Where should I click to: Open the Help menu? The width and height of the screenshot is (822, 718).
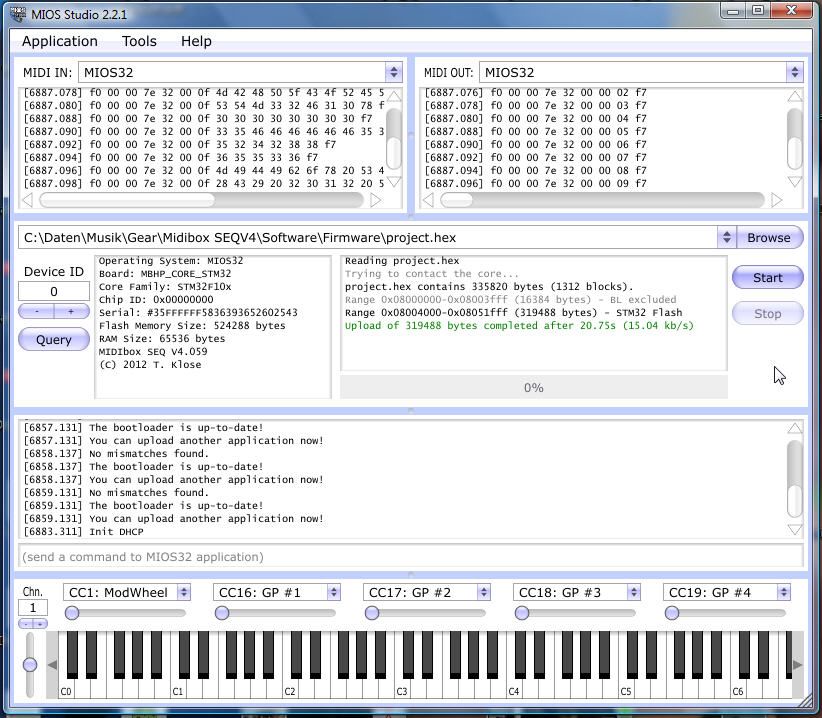(196, 41)
